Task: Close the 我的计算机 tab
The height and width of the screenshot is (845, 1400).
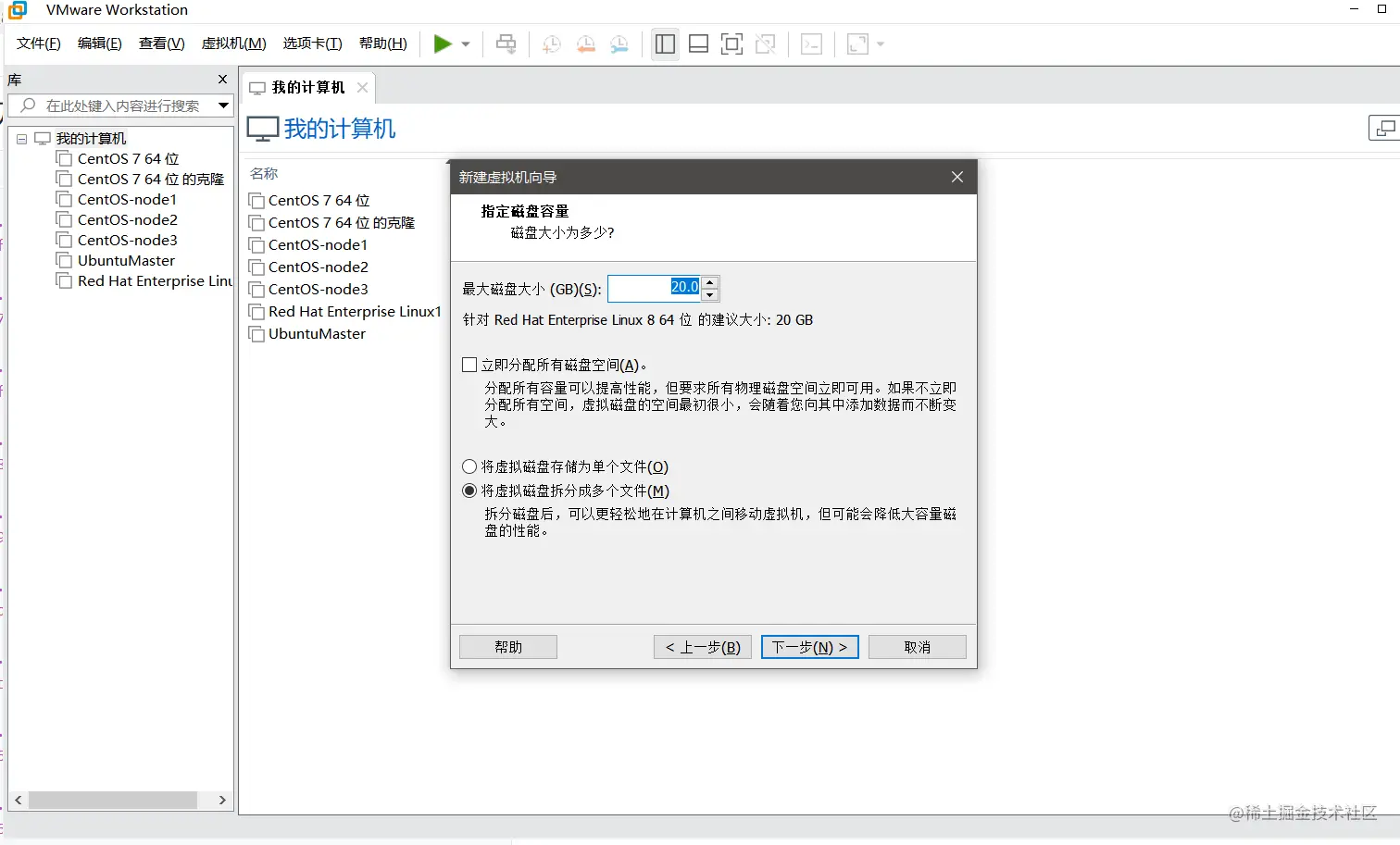Action: (362, 88)
